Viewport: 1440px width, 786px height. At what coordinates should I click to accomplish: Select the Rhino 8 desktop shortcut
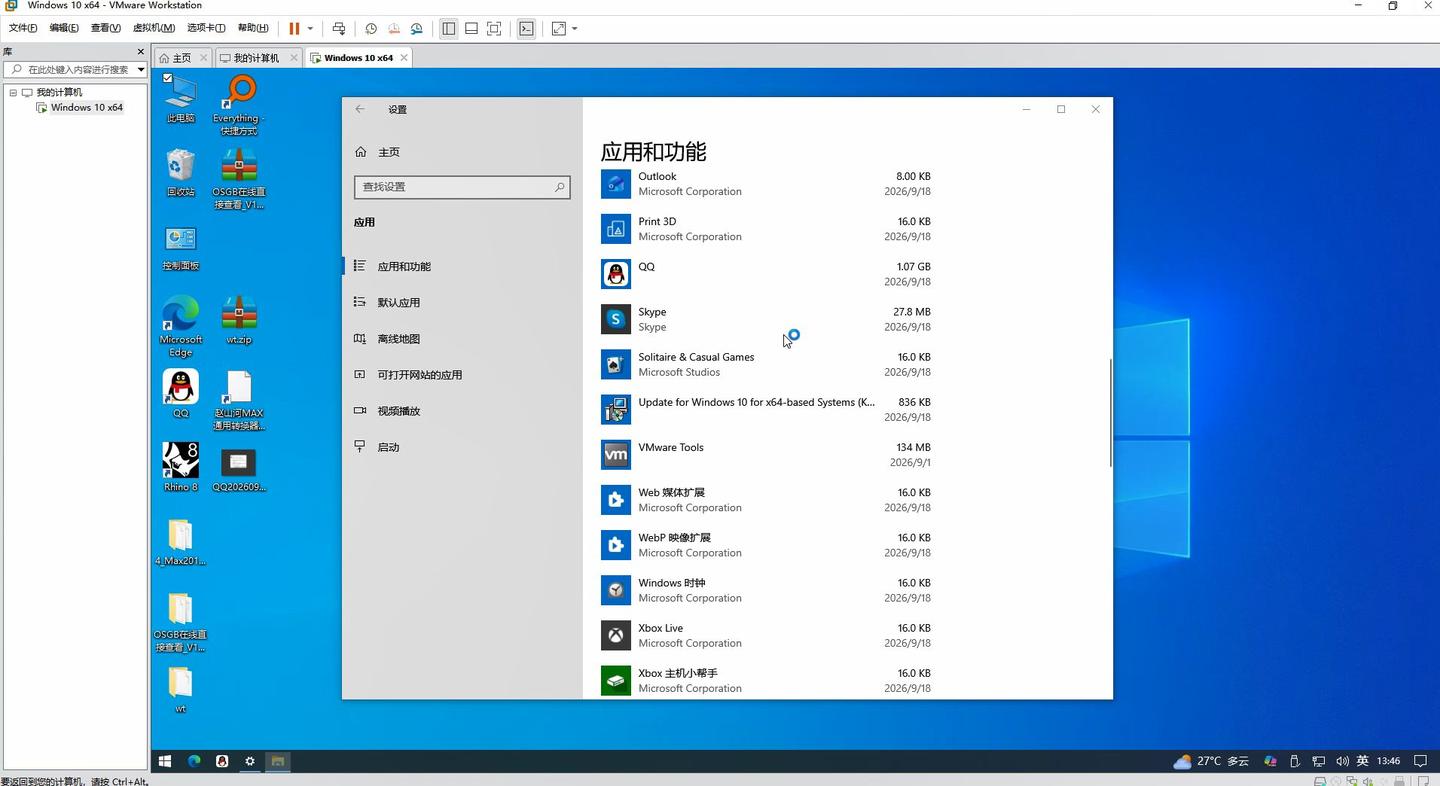point(181,467)
